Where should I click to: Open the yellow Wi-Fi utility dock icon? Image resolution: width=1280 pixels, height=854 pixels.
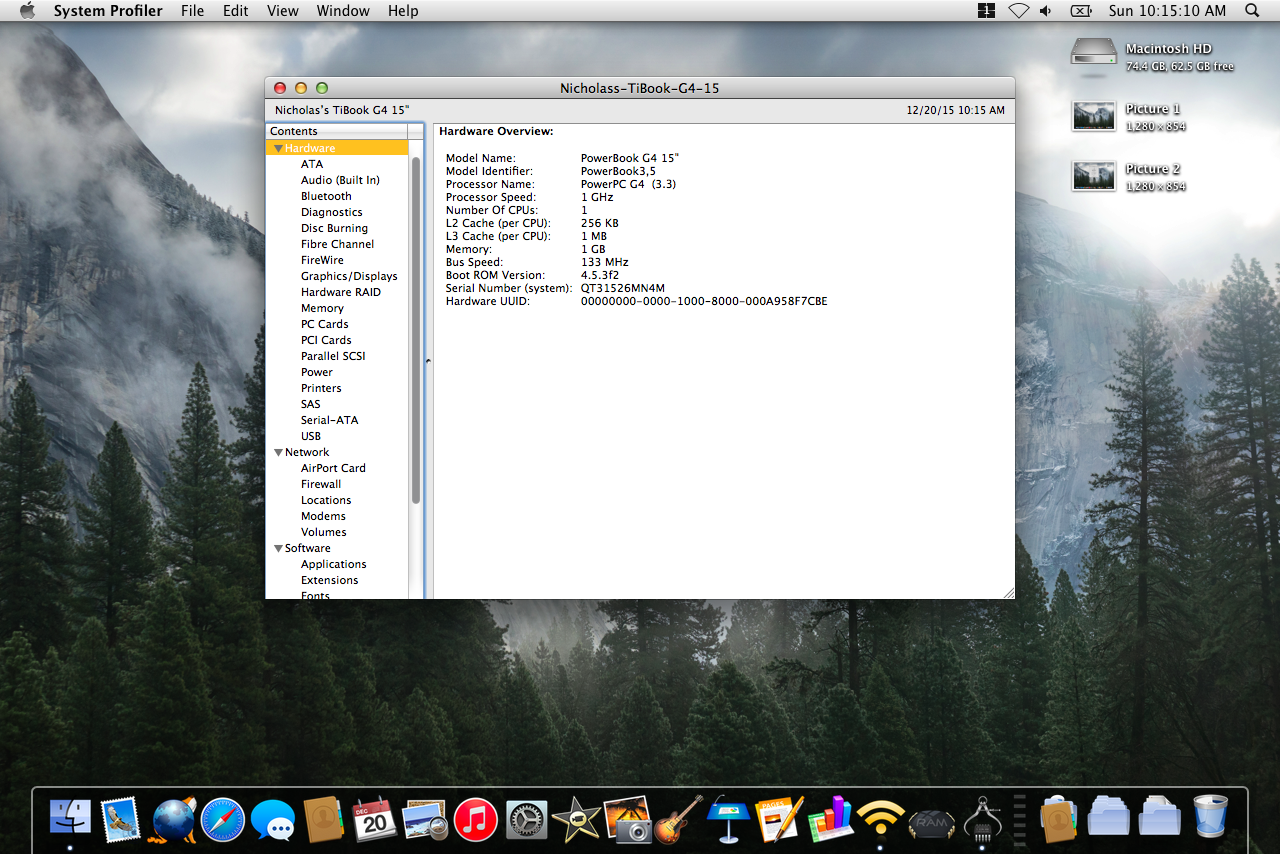coord(881,820)
